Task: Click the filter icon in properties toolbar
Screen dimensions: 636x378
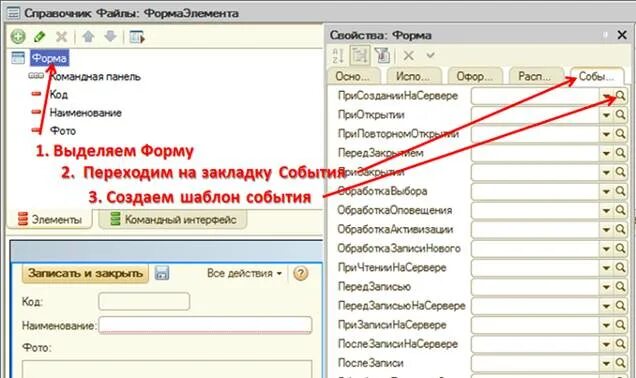Action: click(x=382, y=56)
